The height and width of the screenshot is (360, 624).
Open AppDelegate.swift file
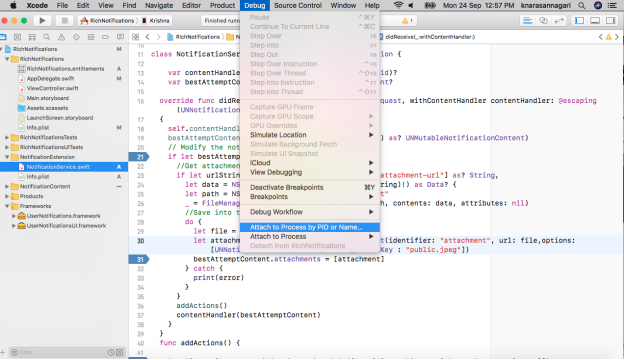pos(50,79)
